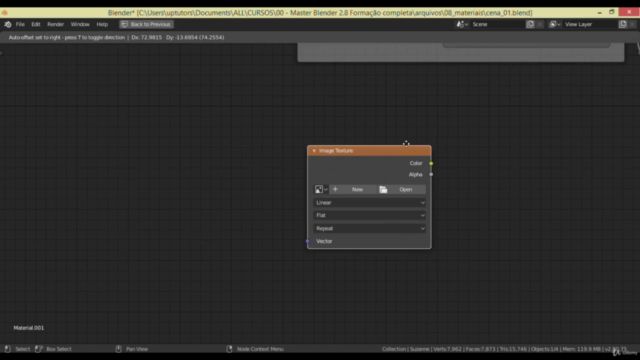Click the Vector input socket
This screenshot has height=360, width=640.
pyautogui.click(x=307, y=241)
